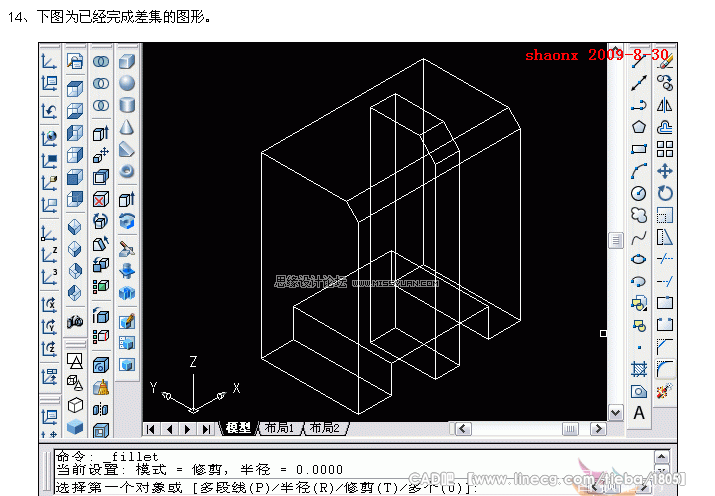Click the Interfere solids icon

(127, 293)
